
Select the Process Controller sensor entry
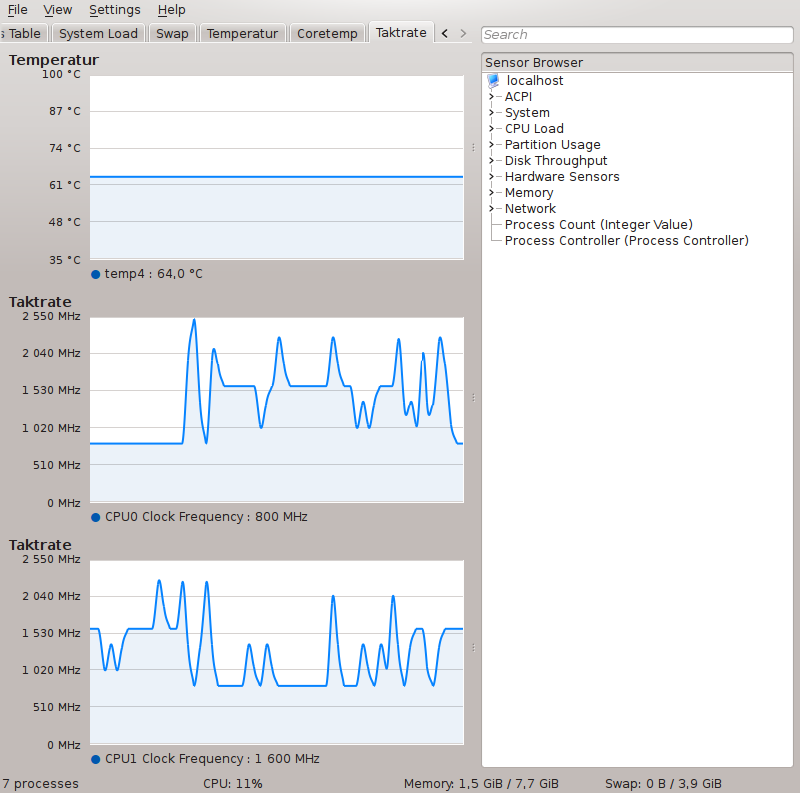(x=626, y=241)
